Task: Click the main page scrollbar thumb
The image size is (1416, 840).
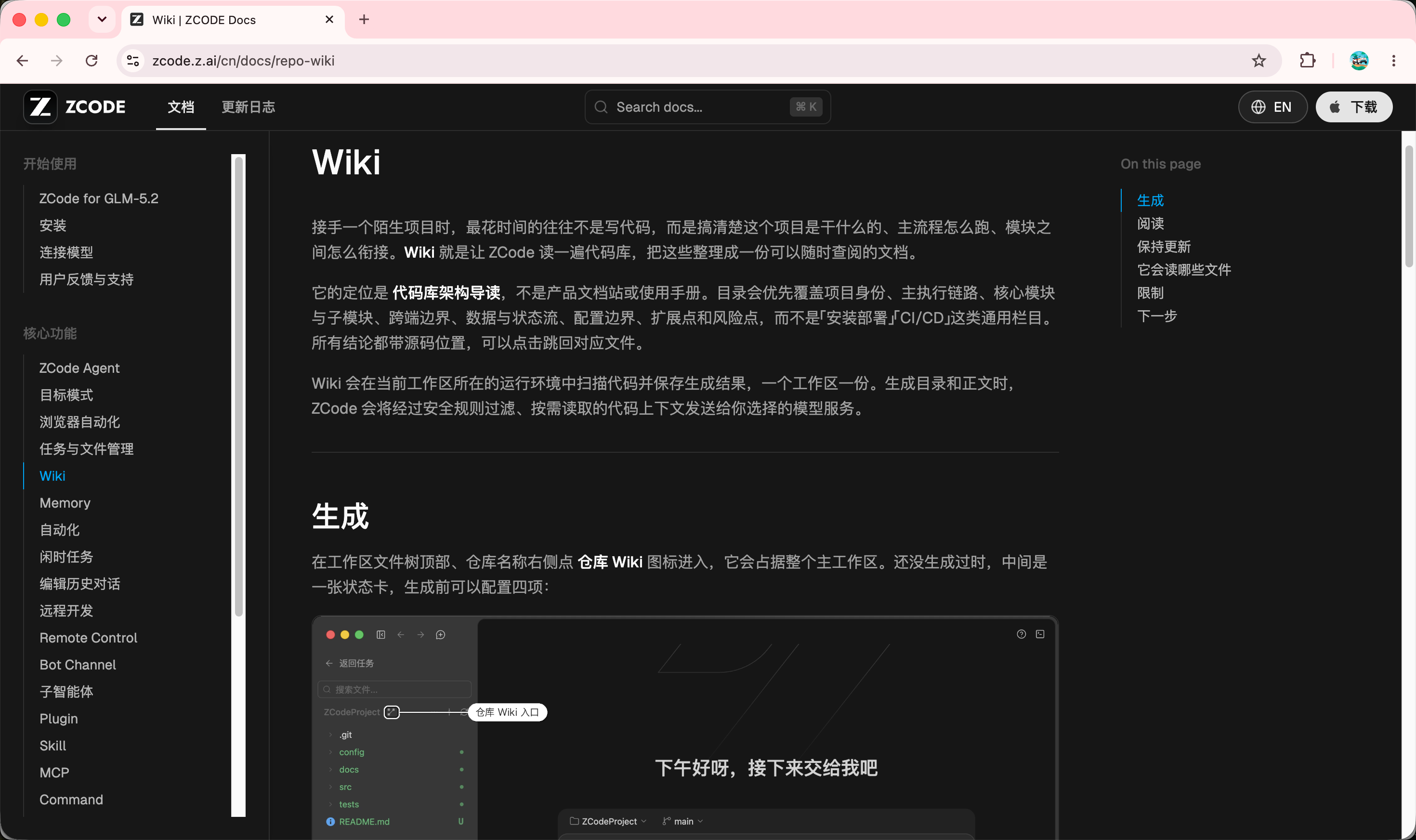Action: coord(1409,206)
